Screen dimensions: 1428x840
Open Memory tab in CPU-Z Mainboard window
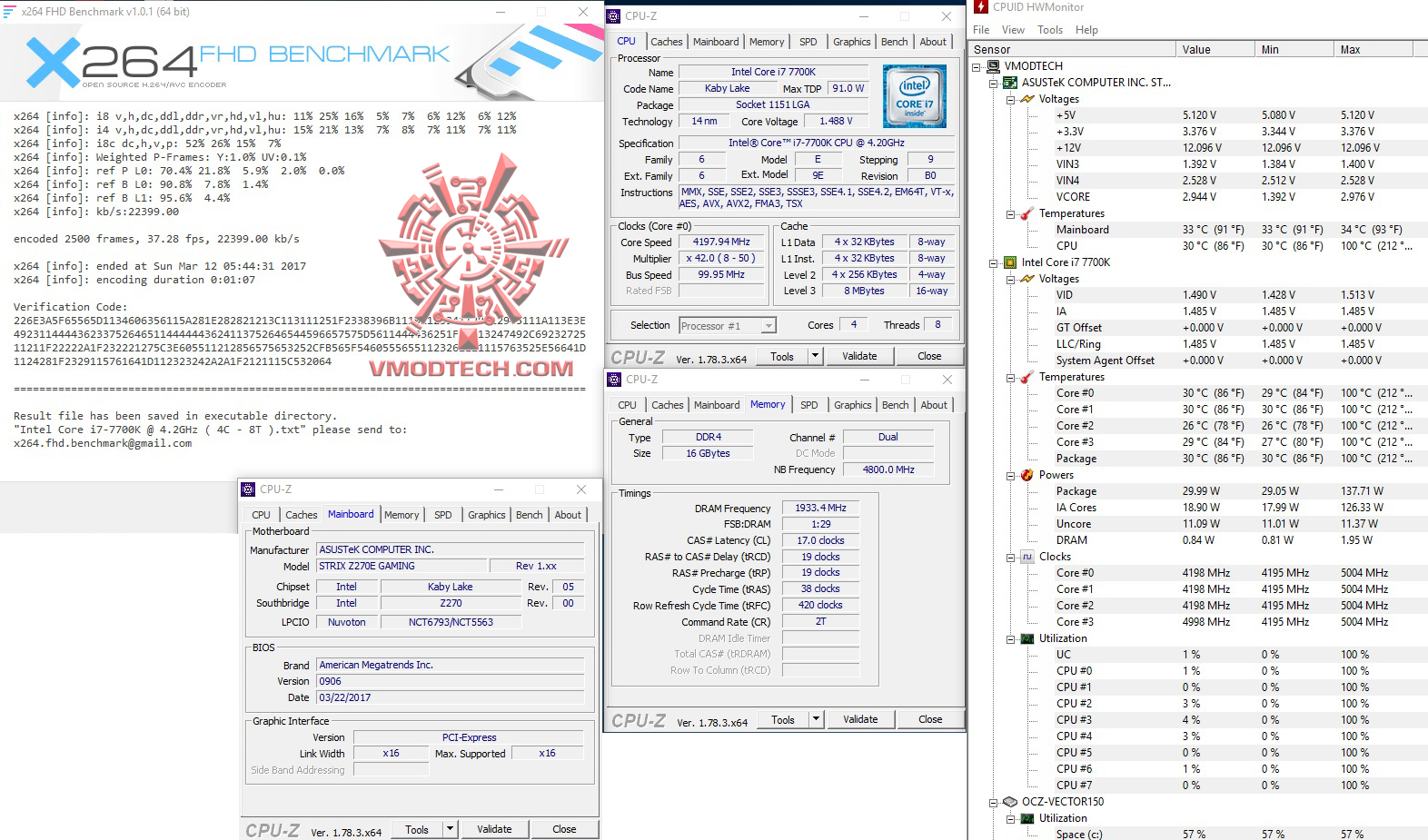(402, 515)
